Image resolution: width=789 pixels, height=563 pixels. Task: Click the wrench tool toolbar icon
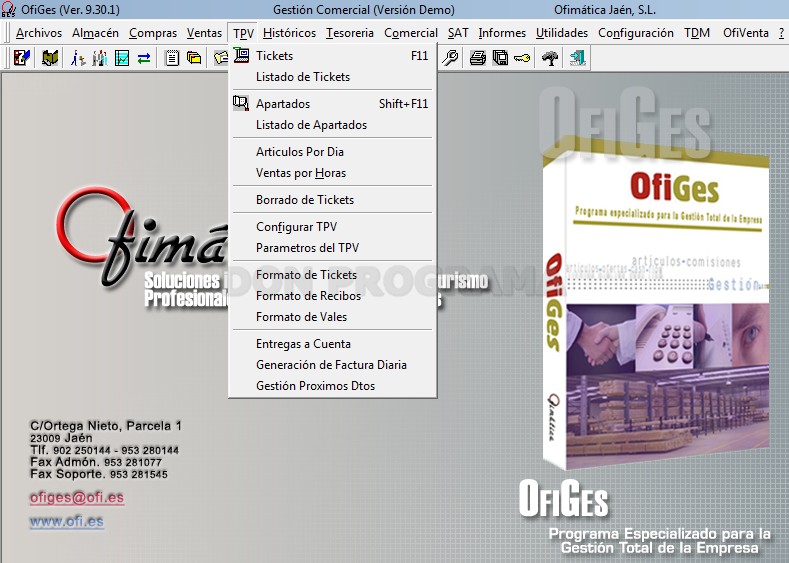pyautogui.click(x=450, y=58)
